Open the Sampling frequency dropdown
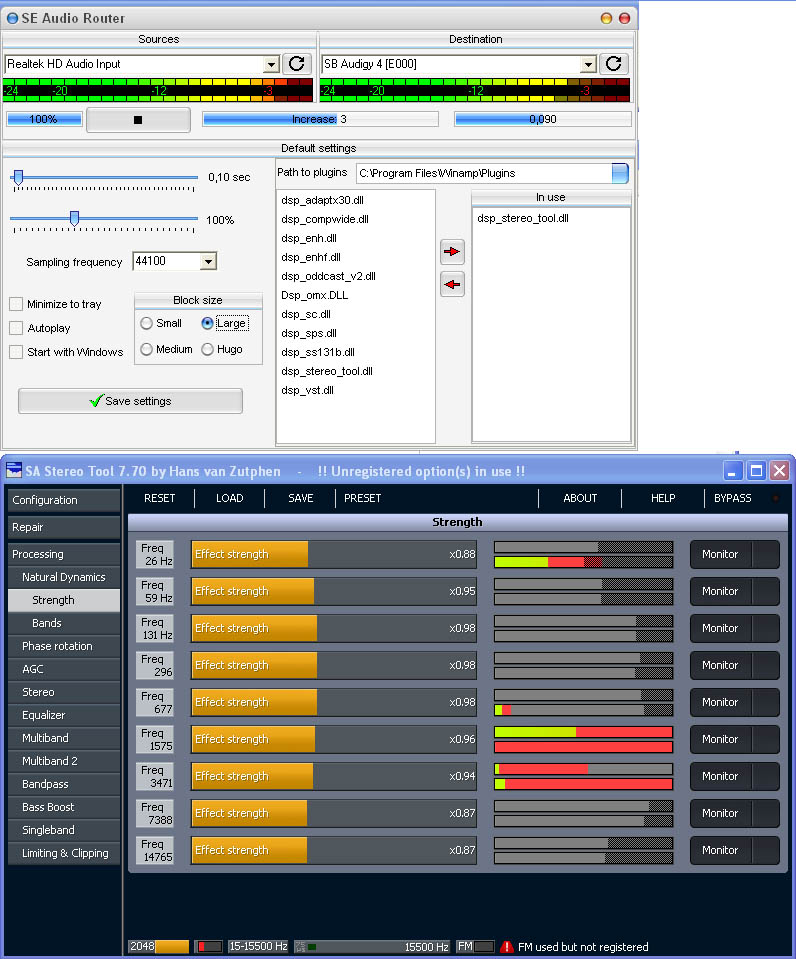 [208, 262]
